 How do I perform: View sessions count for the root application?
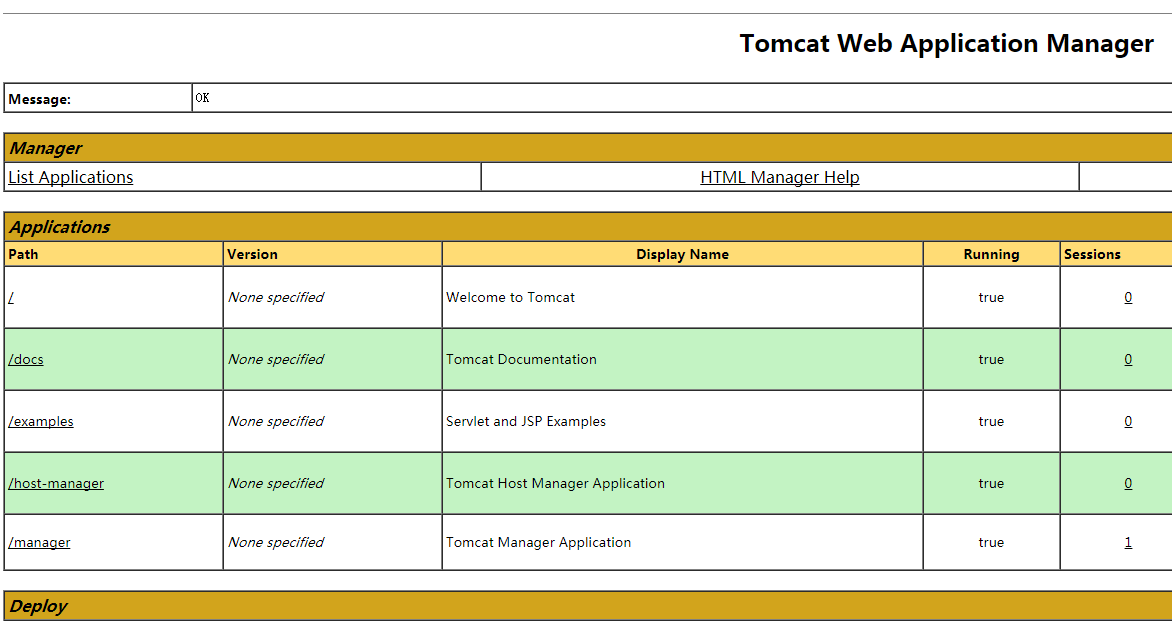tap(1128, 297)
